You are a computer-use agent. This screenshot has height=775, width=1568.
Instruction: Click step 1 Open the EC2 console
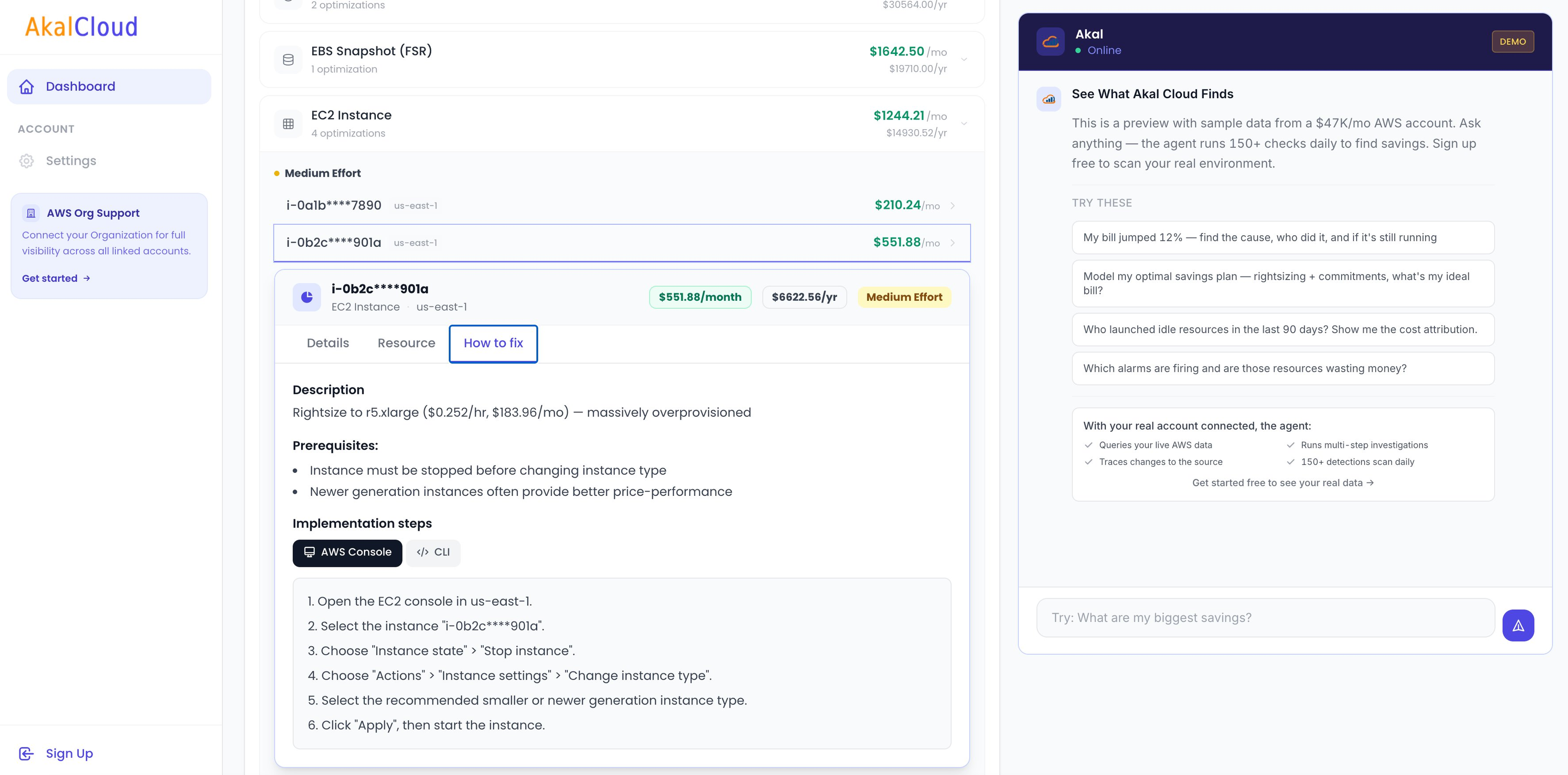coord(419,602)
